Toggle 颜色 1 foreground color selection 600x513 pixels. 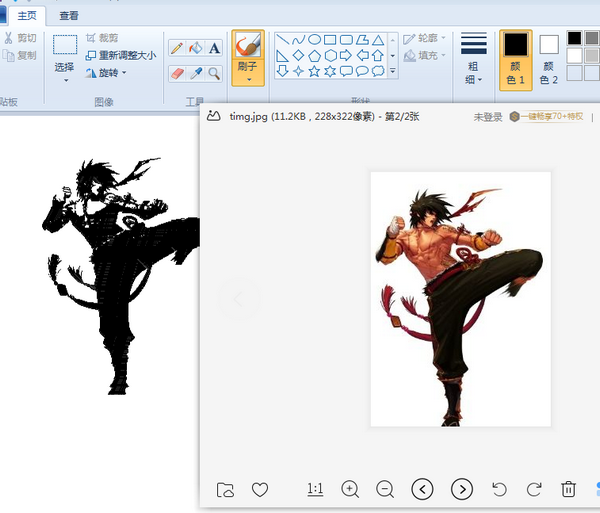[515, 60]
